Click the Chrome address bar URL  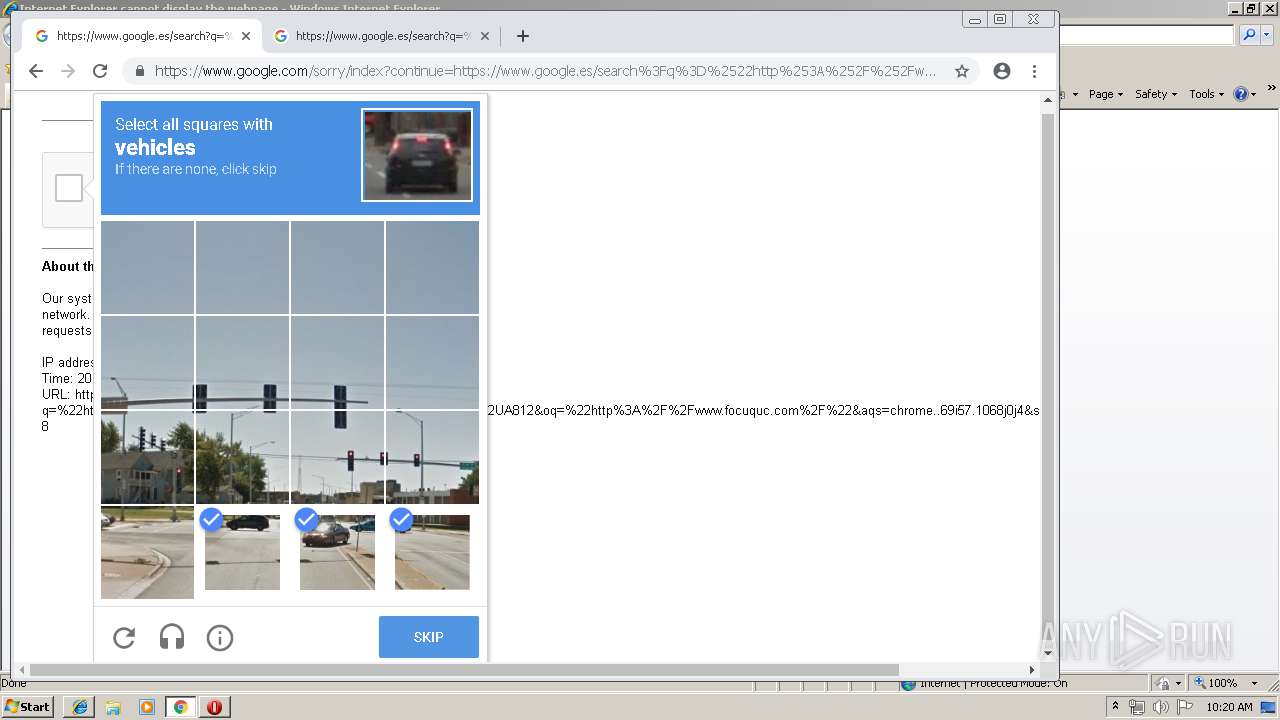click(x=545, y=71)
